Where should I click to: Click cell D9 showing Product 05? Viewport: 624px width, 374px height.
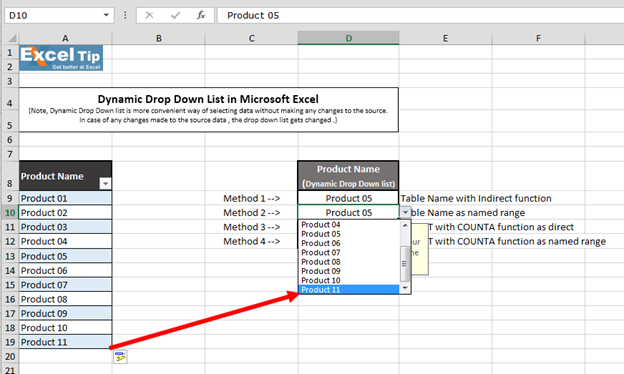[x=348, y=198]
